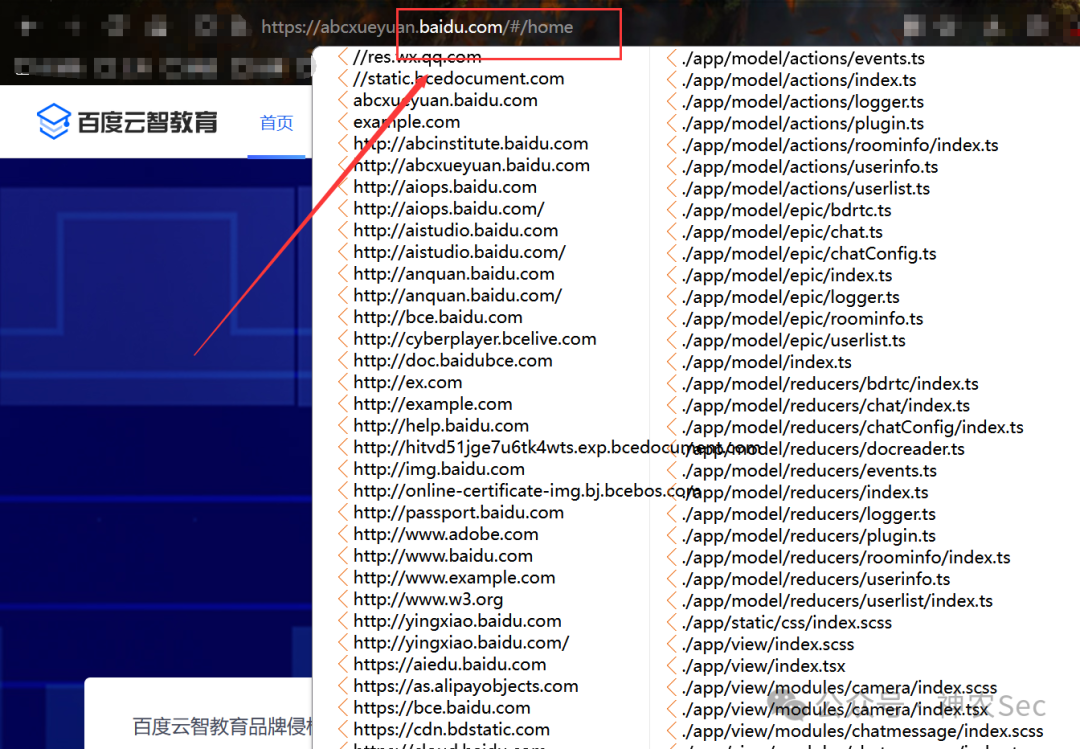Select the https://cdn.bdstatic.com row
Image resolution: width=1080 pixels, height=749 pixels.
(x=451, y=730)
